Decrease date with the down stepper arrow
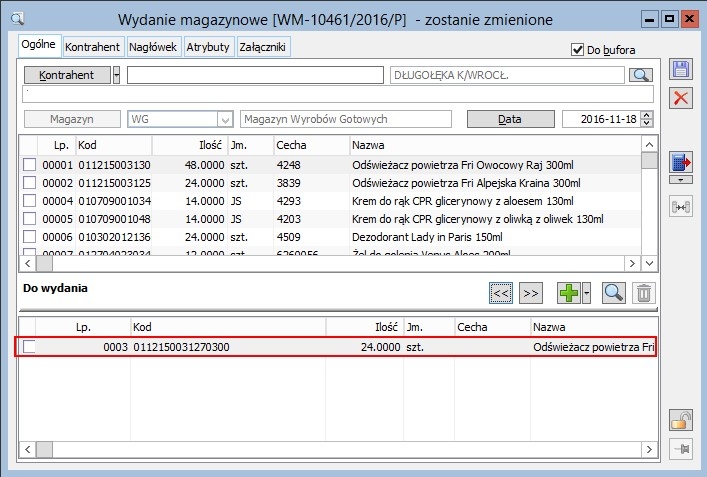Viewport: 707px width, 477px height. [647, 123]
